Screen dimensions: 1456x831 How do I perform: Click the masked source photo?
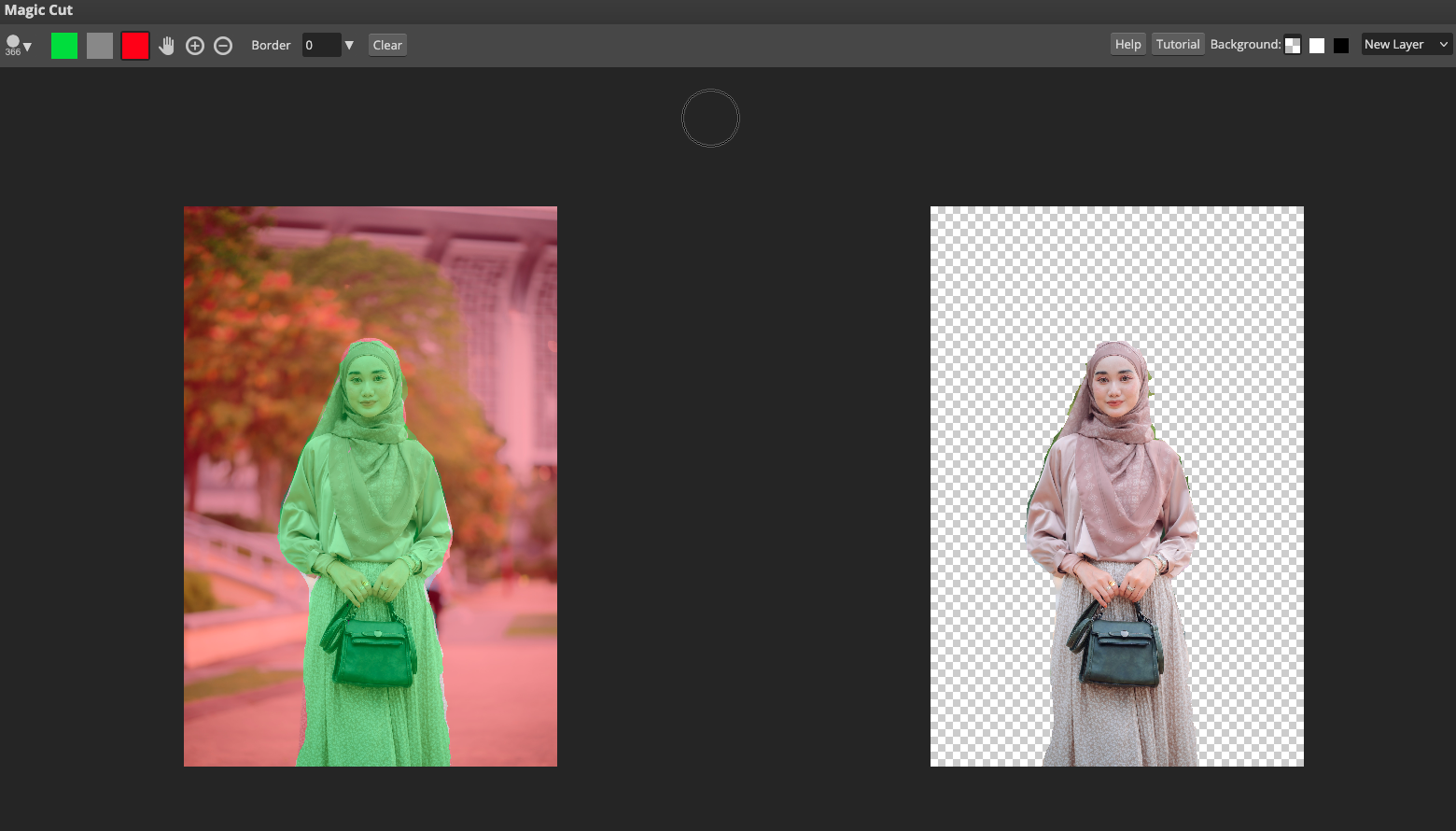coord(371,486)
